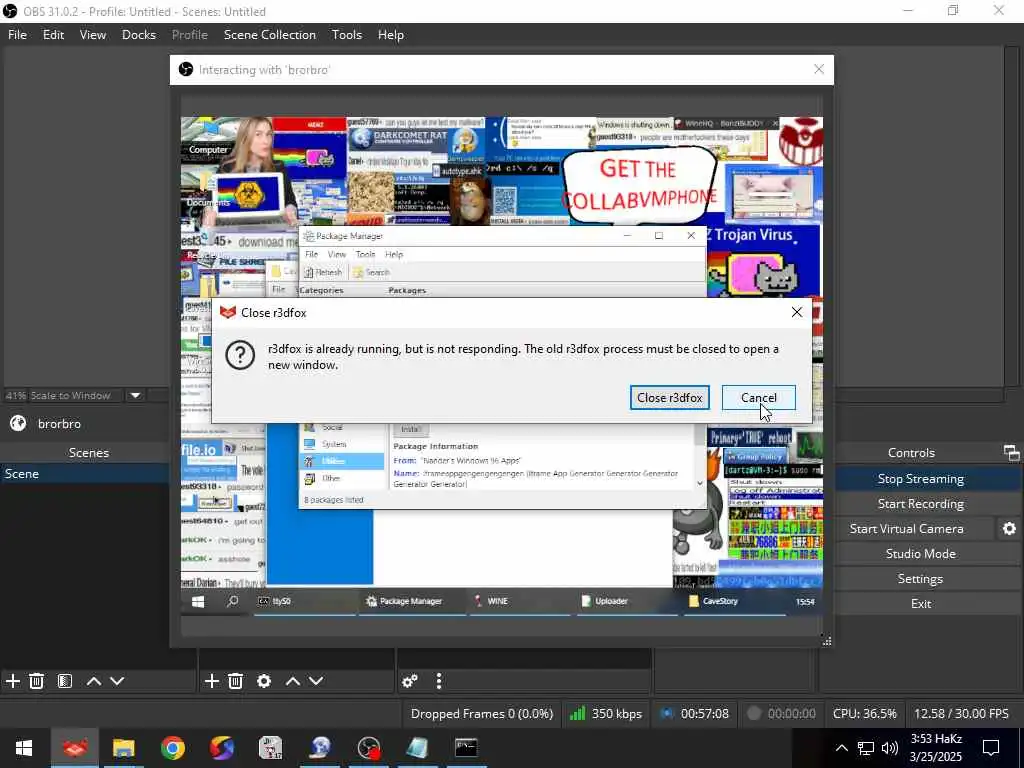Click Stop Streaming
Viewport: 1024px width, 768px height.
pos(920,479)
